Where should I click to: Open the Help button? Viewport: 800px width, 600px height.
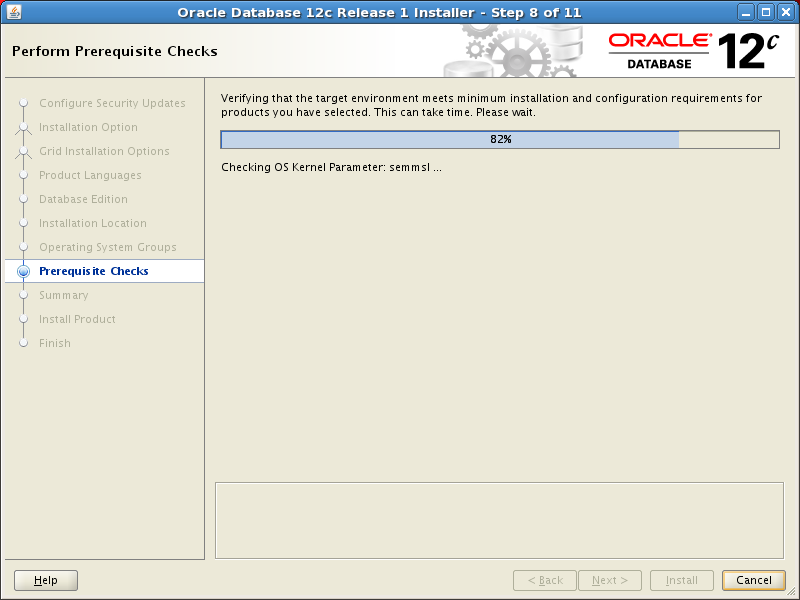46,580
